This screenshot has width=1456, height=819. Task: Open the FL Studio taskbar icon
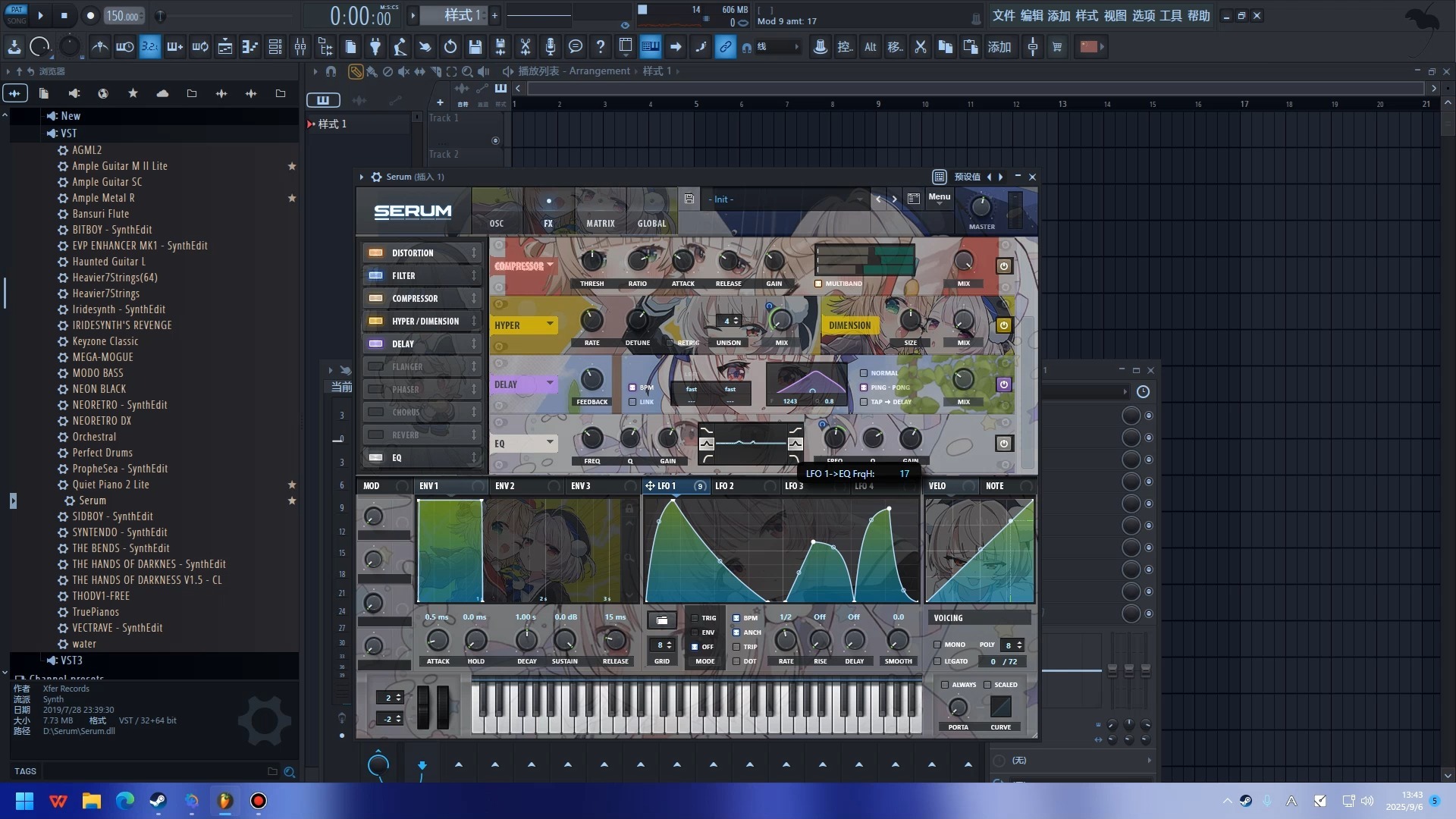pos(225,801)
